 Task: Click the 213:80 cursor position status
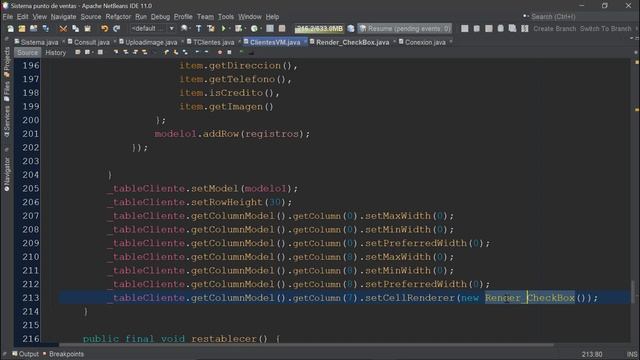592,354
